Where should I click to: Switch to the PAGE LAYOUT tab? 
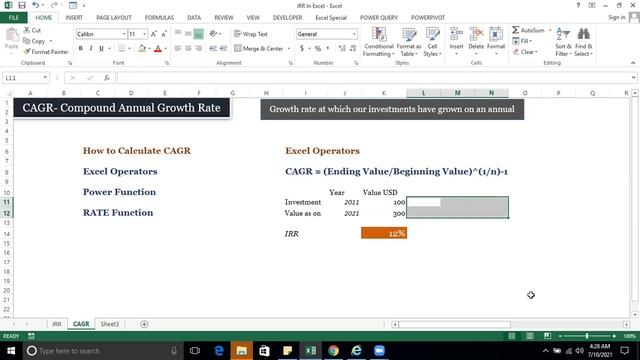[114, 18]
